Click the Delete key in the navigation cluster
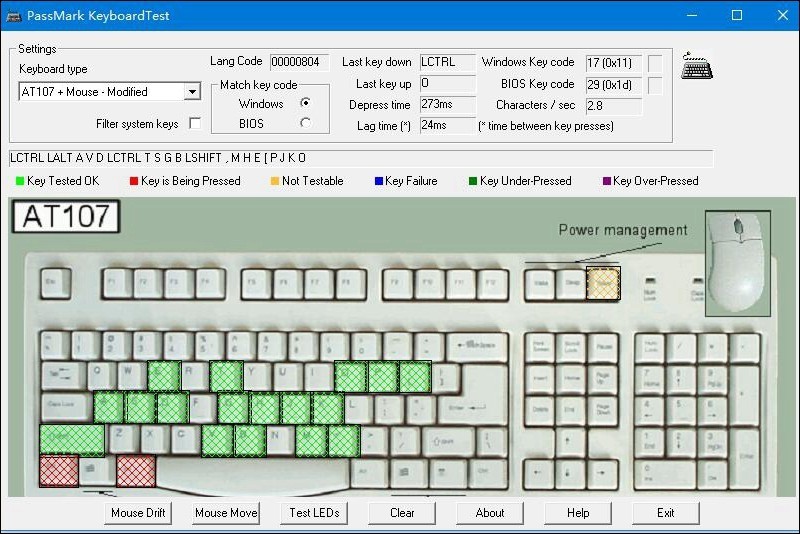Viewport: 800px width, 534px height. point(540,410)
